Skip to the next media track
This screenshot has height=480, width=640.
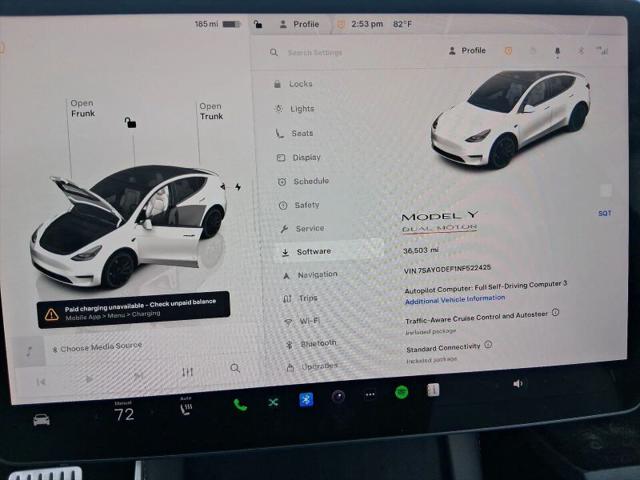click(x=139, y=376)
